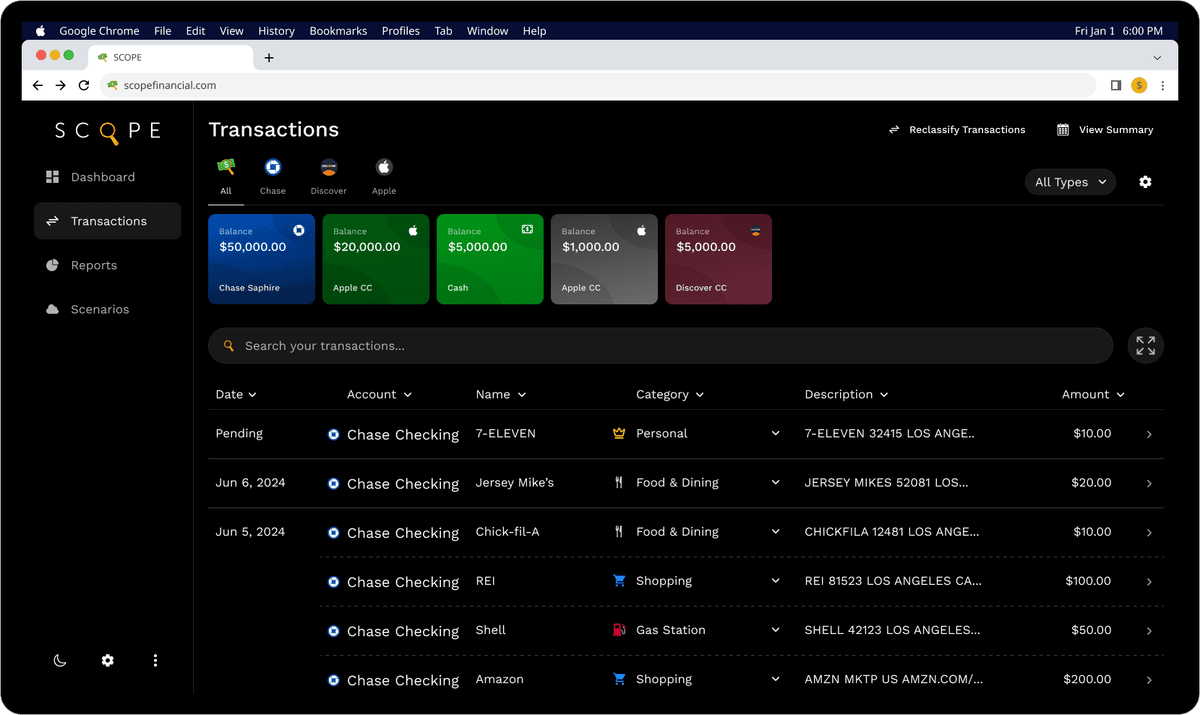Expand category dropdown for 7-ELEVEN row
The width and height of the screenshot is (1200, 715).
click(775, 434)
